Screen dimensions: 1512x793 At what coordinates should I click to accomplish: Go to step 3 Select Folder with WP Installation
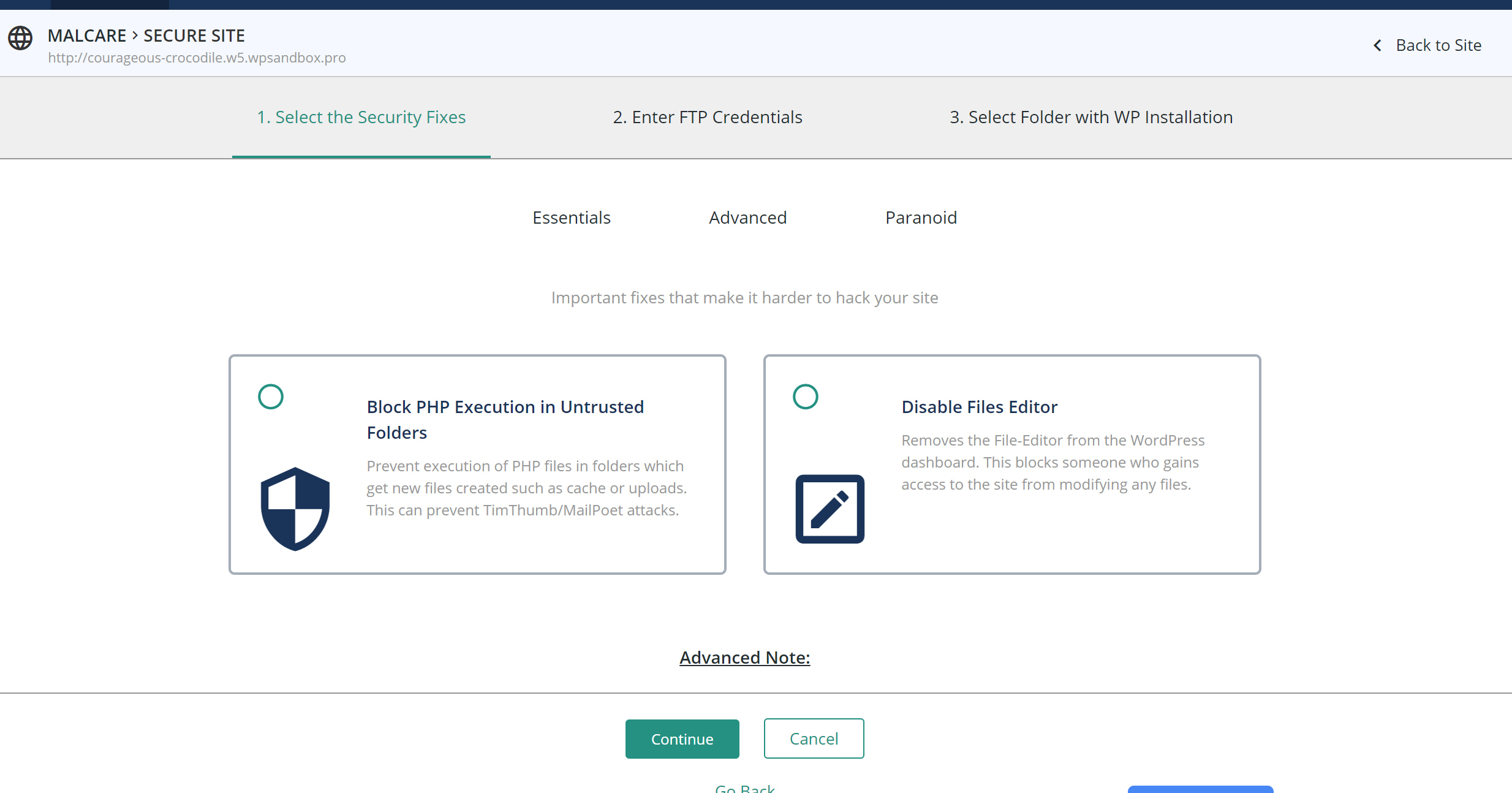pyautogui.click(x=1091, y=117)
